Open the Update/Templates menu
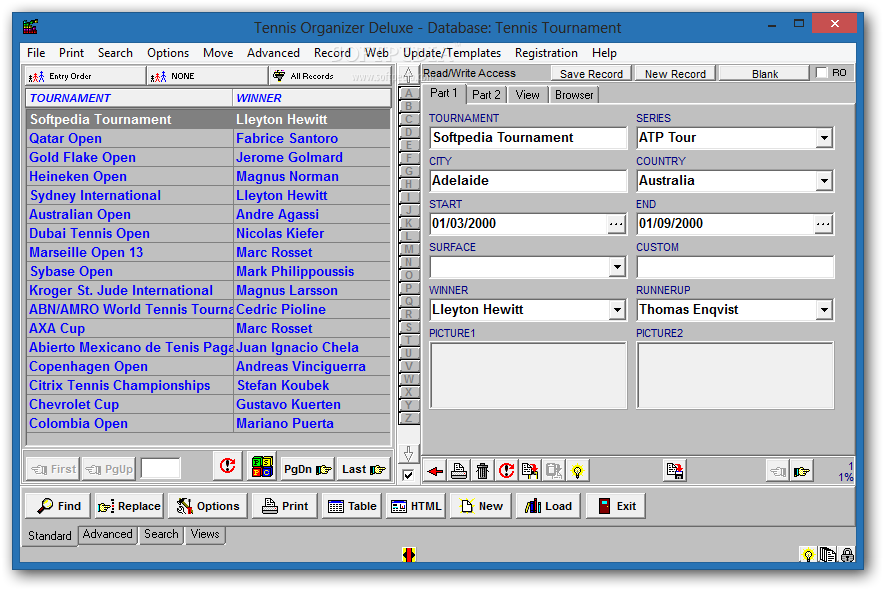Screen dimensions: 884x590 (x=452, y=53)
